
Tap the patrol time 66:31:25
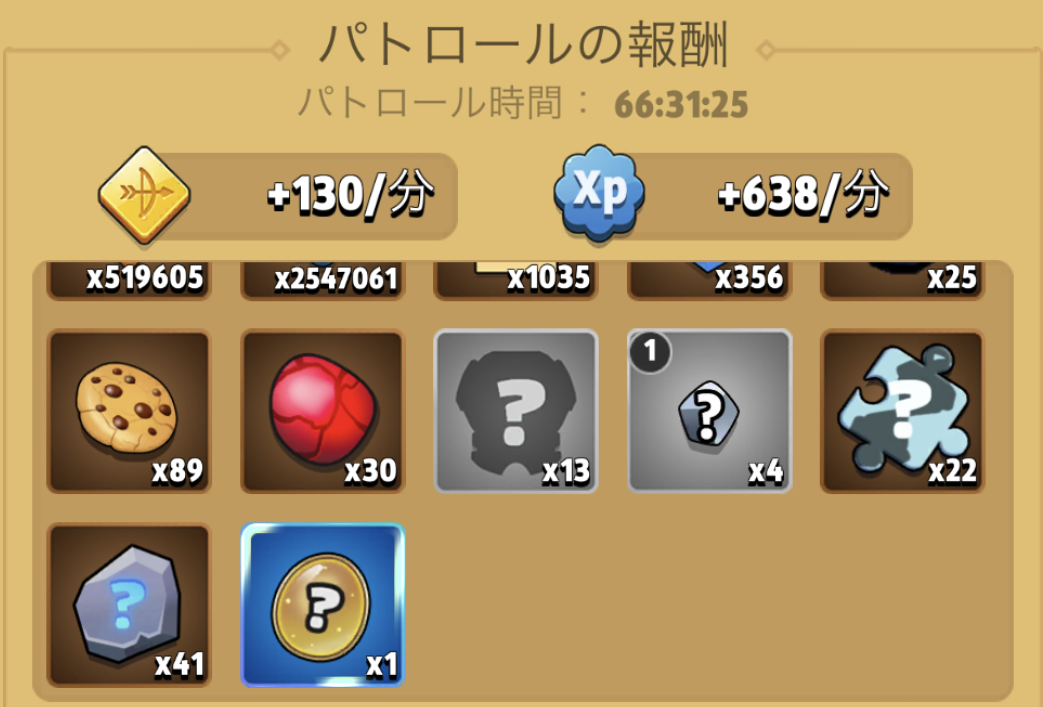(681, 104)
